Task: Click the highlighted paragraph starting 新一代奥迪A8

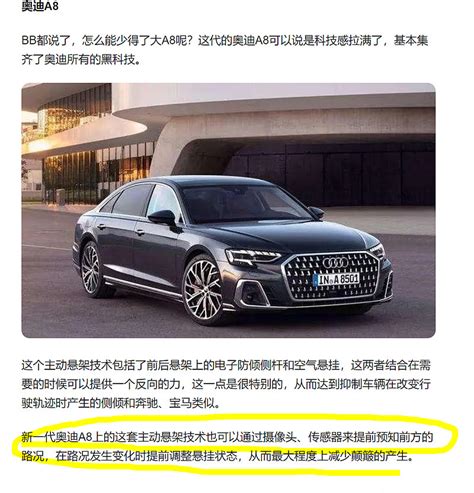Action: point(227,446)
